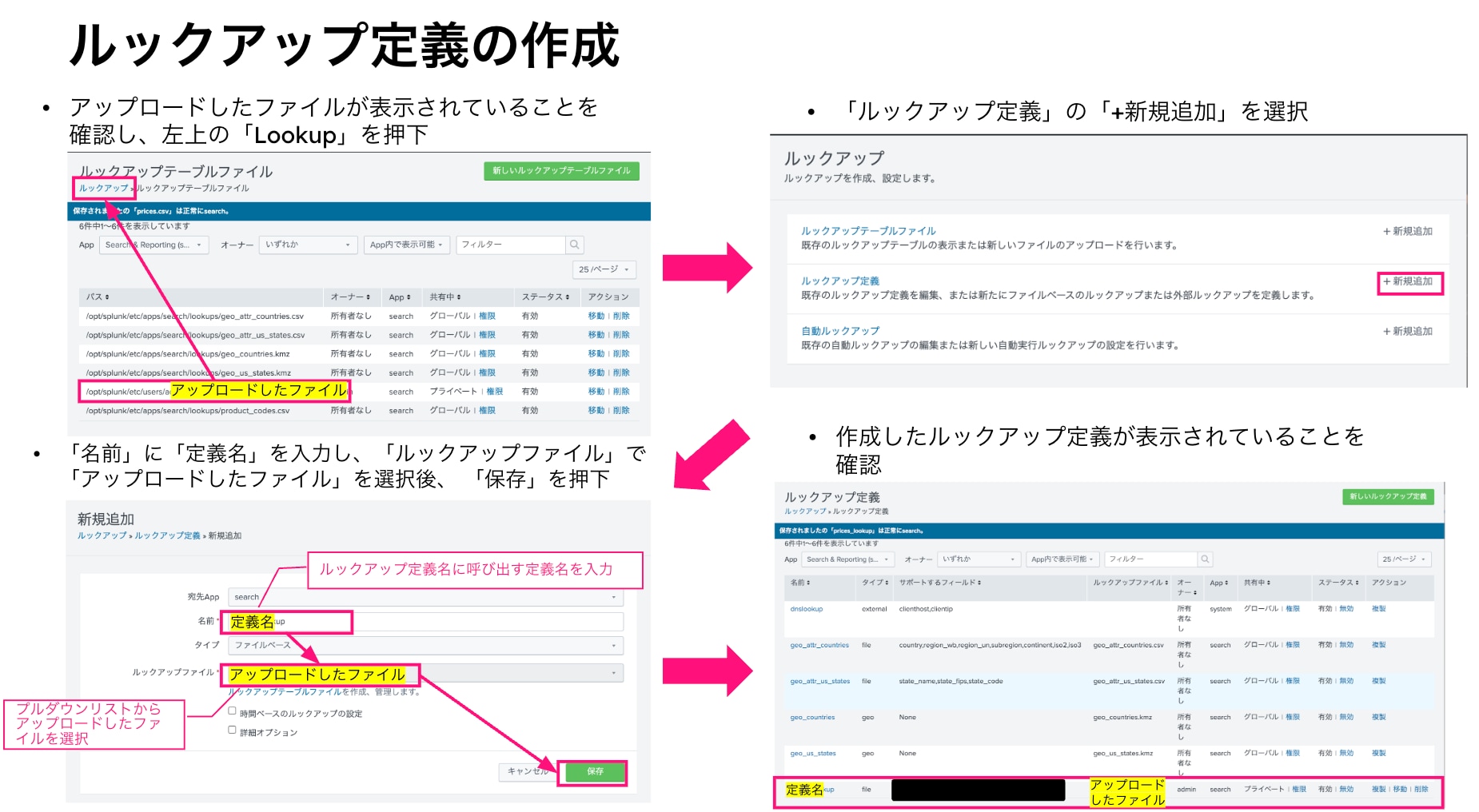Click ルックアップ breadcrumb on lookup definitions page
Viewport: 1479px width, 812px height.
(x=805, y=511)
